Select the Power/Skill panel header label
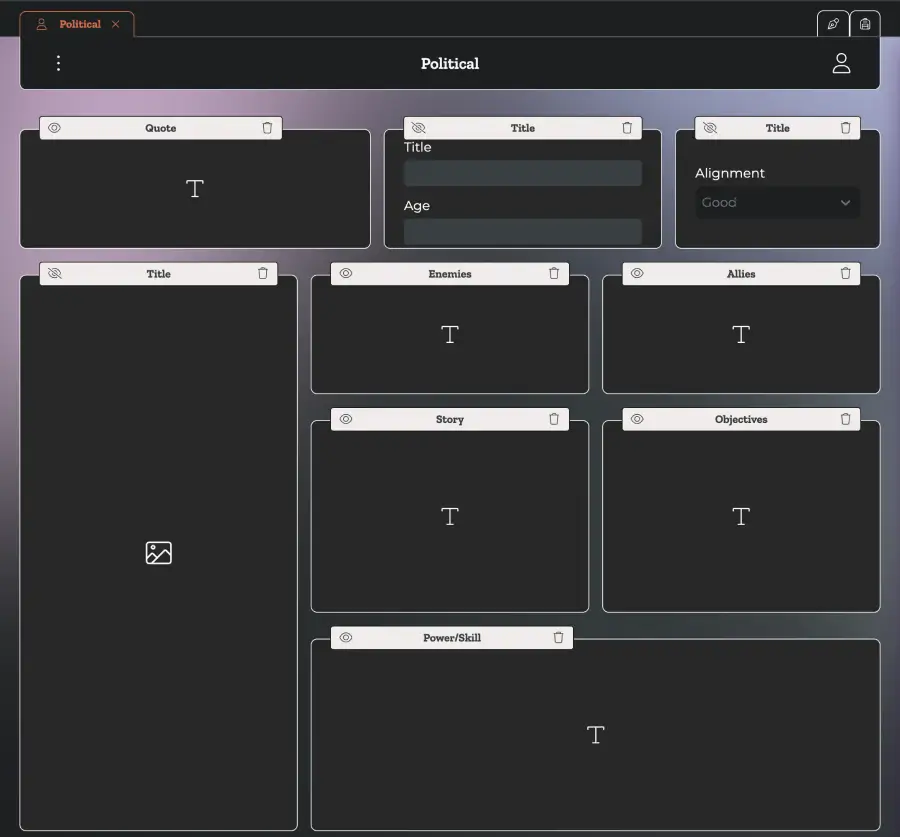This screenshot has height=837, width=900. click(452, 637)
